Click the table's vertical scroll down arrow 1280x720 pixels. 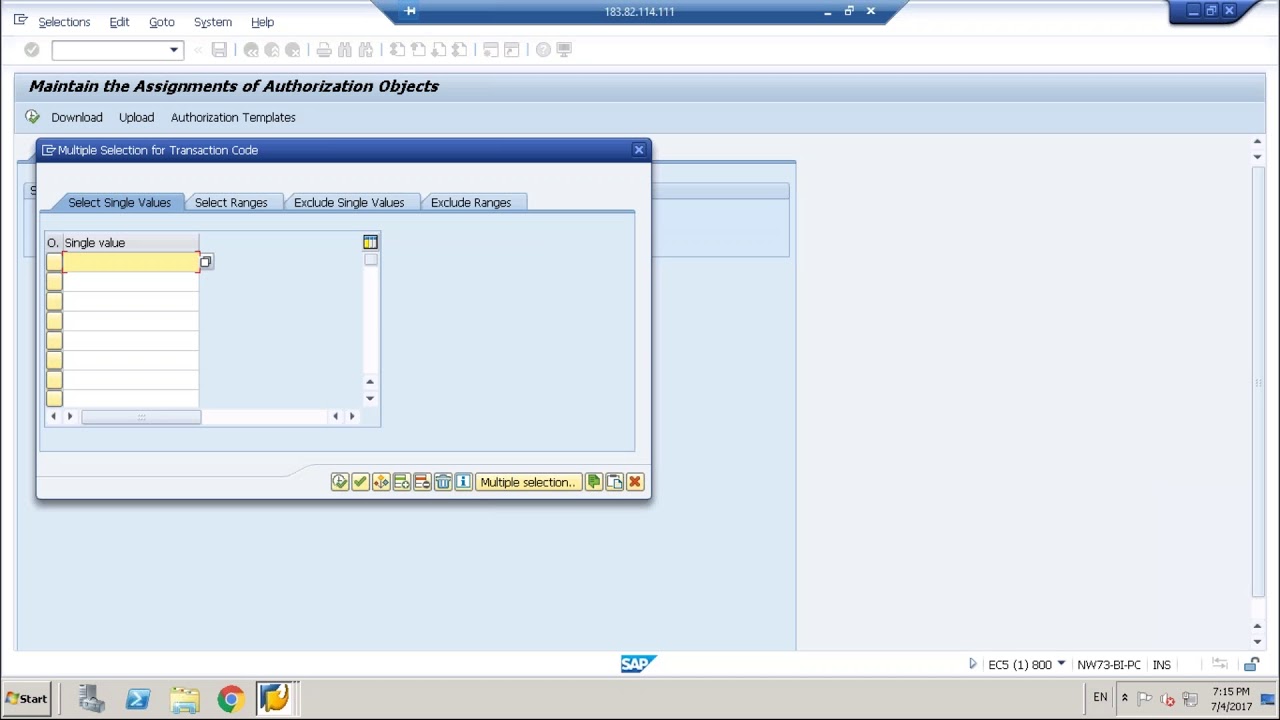(x=370, y=398)
